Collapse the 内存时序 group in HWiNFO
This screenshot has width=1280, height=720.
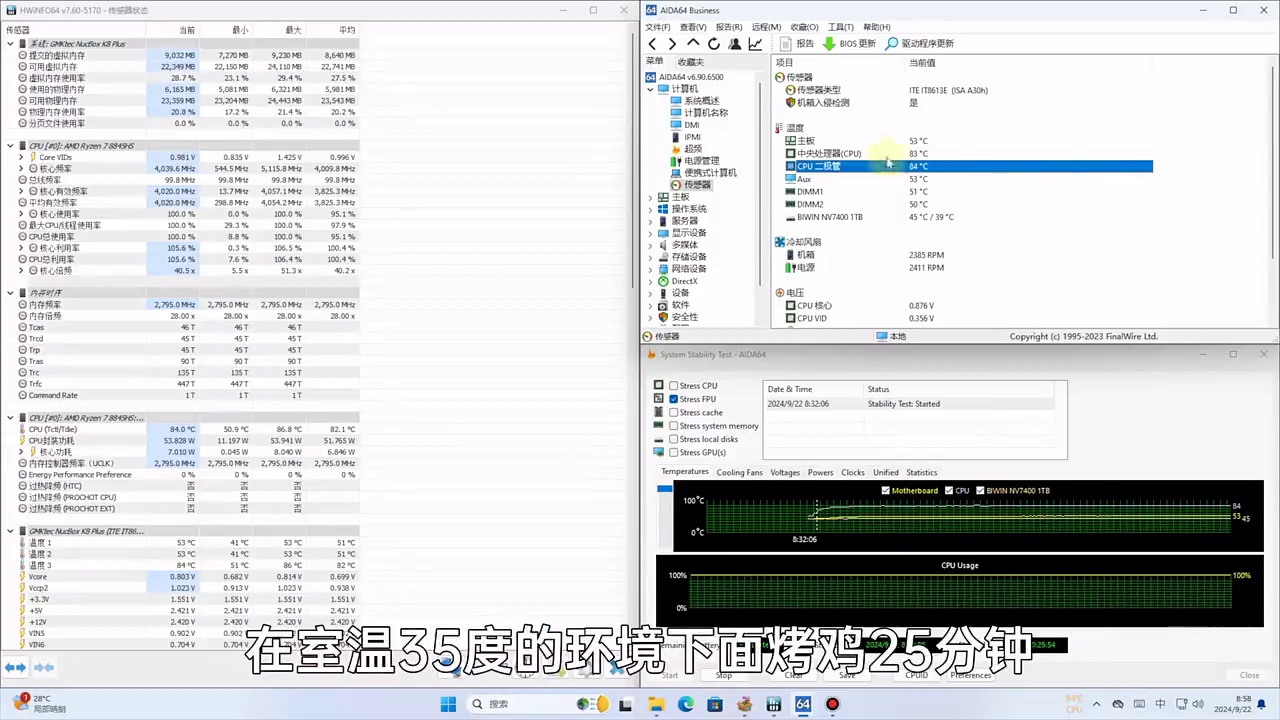(x=11, y=293)
